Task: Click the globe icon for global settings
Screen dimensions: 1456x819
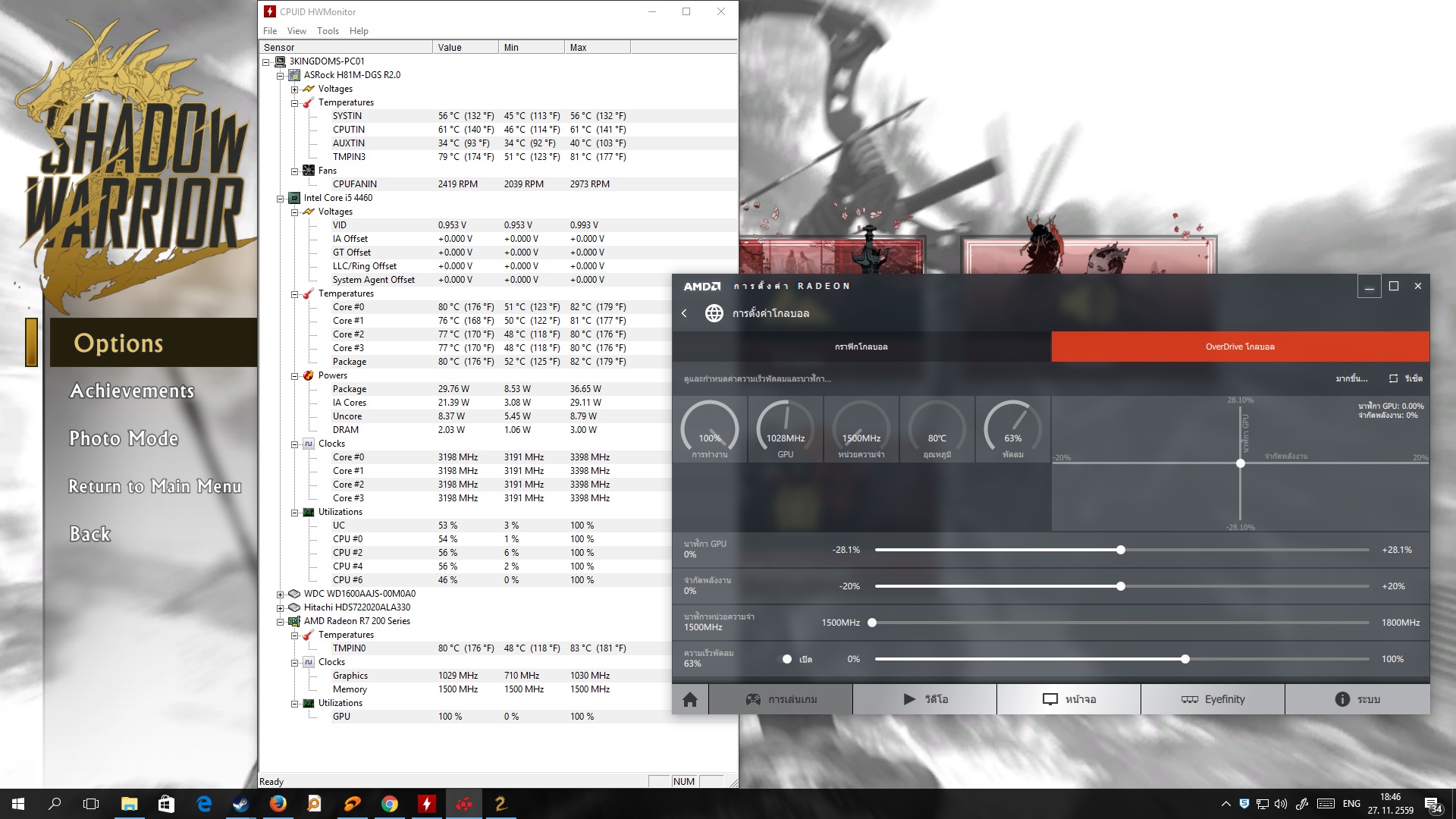Action: pyautogui.click(x=714, y=313)
